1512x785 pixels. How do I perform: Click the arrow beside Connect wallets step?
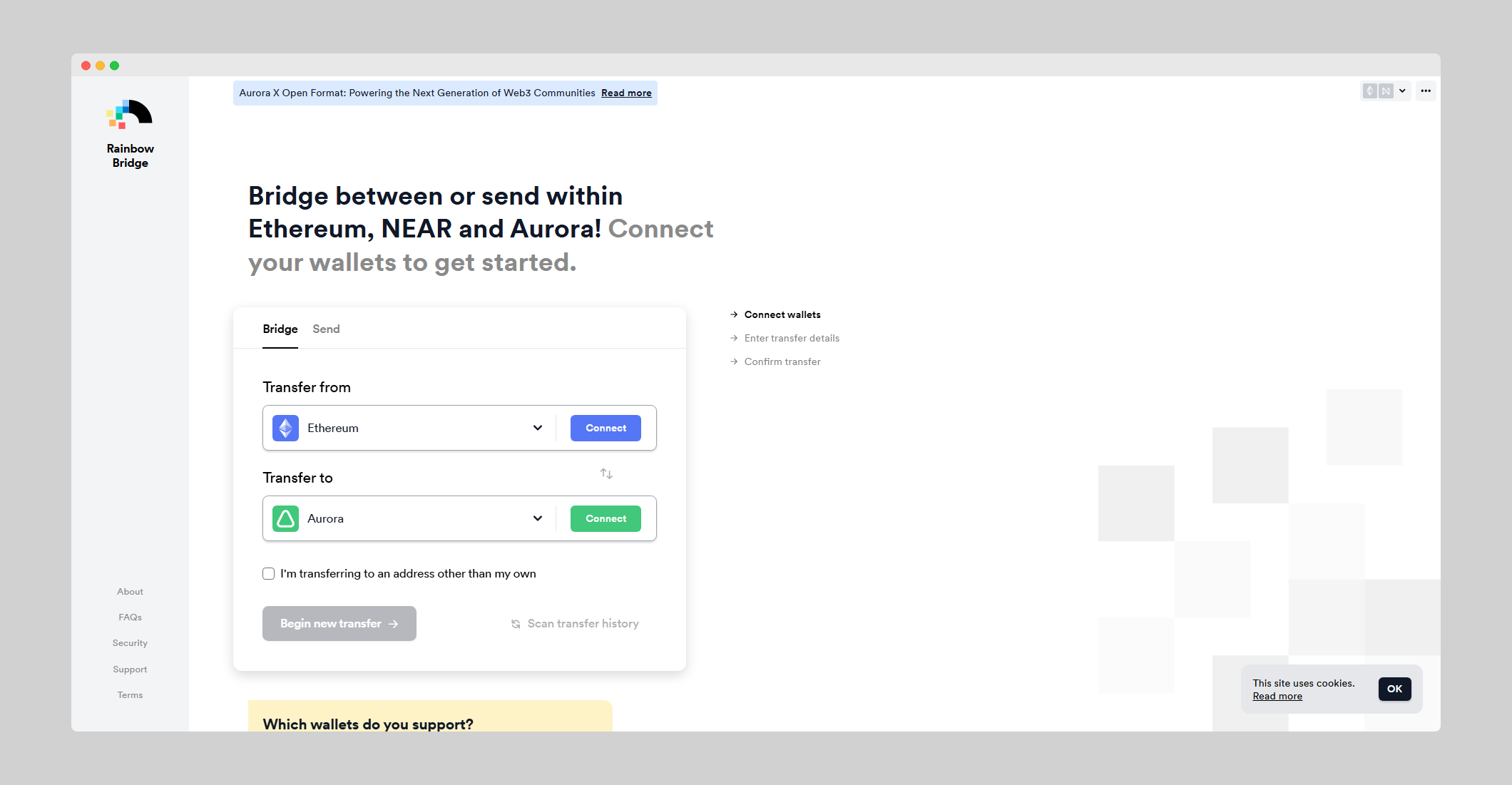point(734,314)
